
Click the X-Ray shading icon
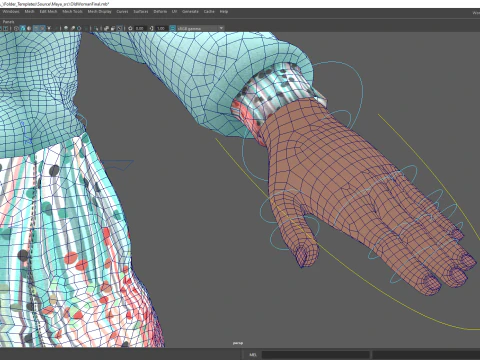(106, 28)
